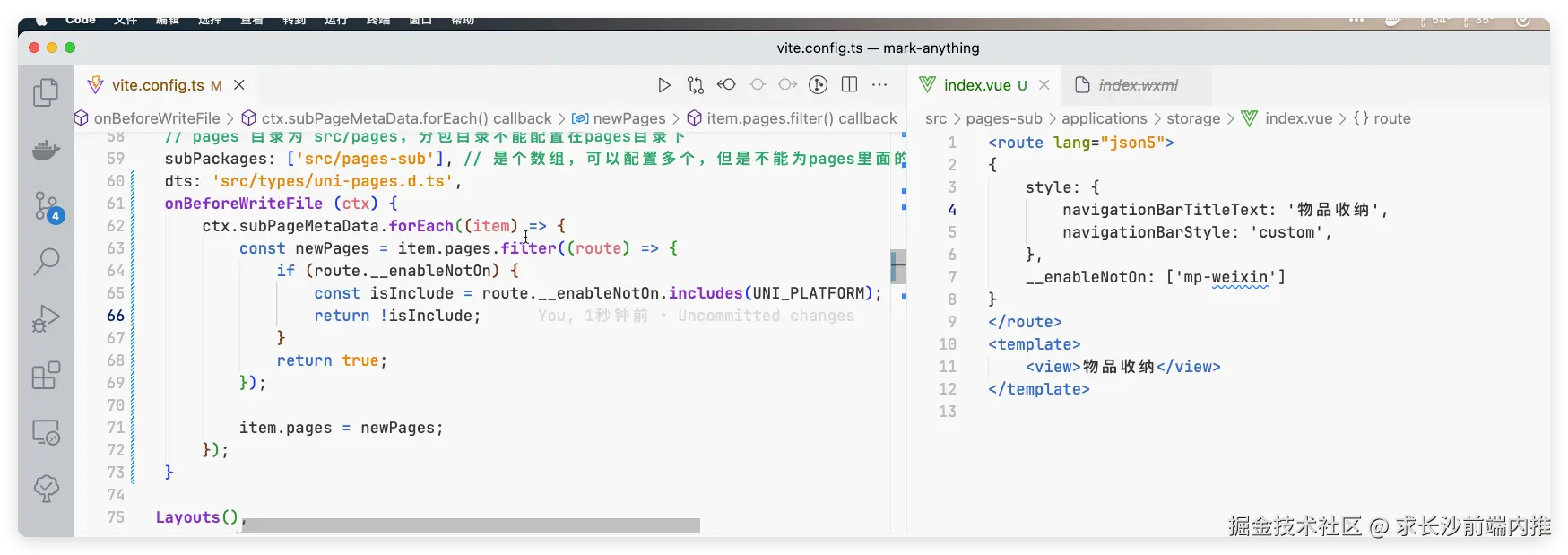Click 'if (route.__enableNotOn) {' on line 64
Screen dimensions: 1568x555
[397, 271]
